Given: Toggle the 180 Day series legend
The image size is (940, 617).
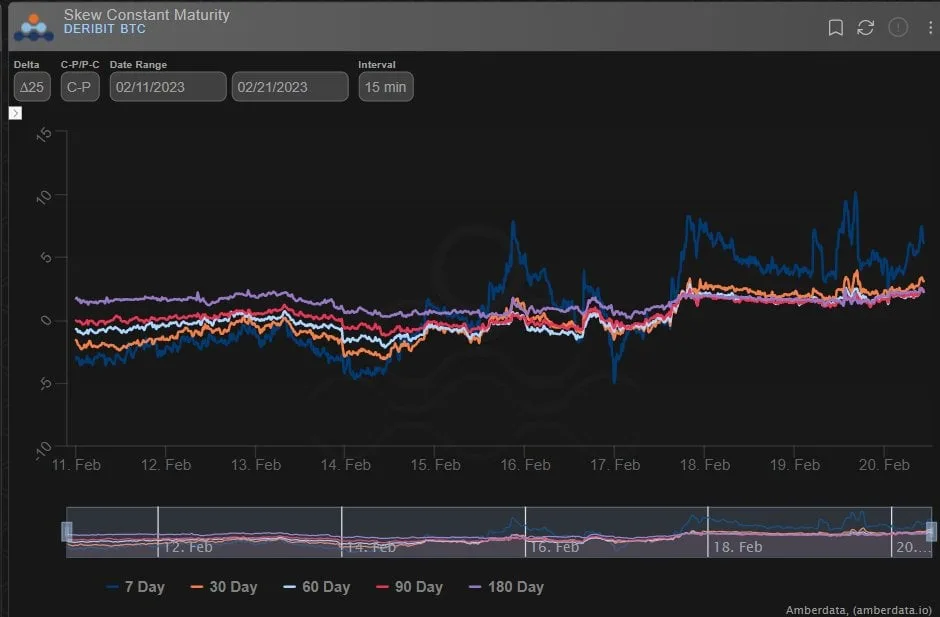Looking at the screenshot, I should coord(507,587).
